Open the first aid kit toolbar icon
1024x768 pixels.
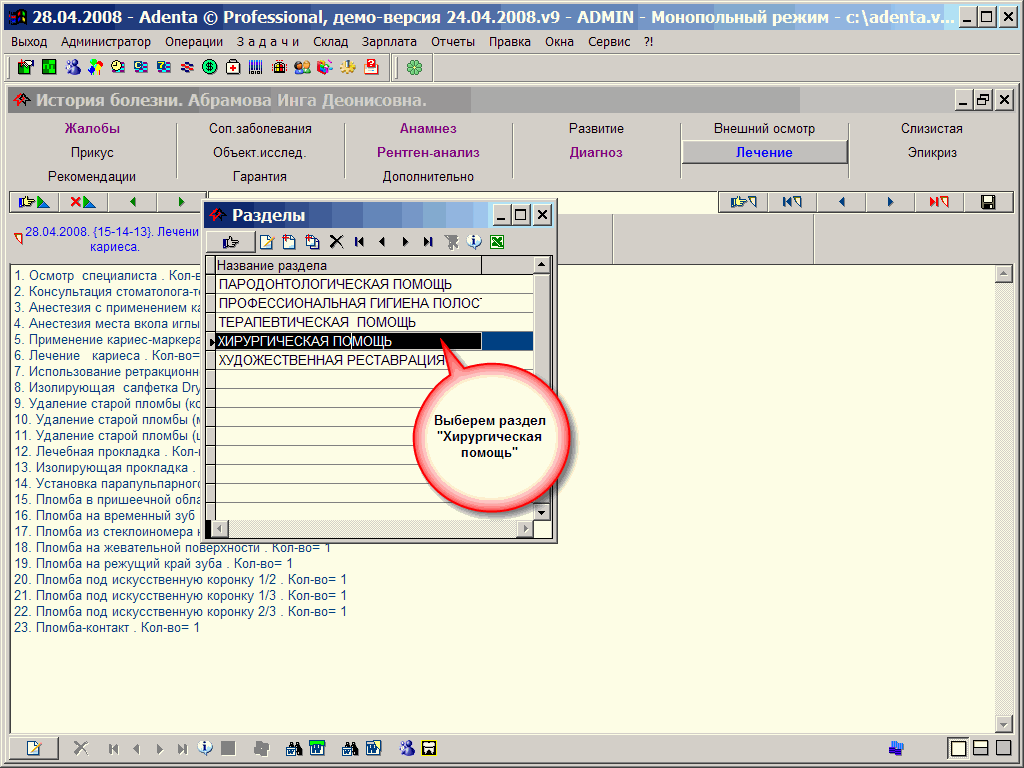[233, 67]
